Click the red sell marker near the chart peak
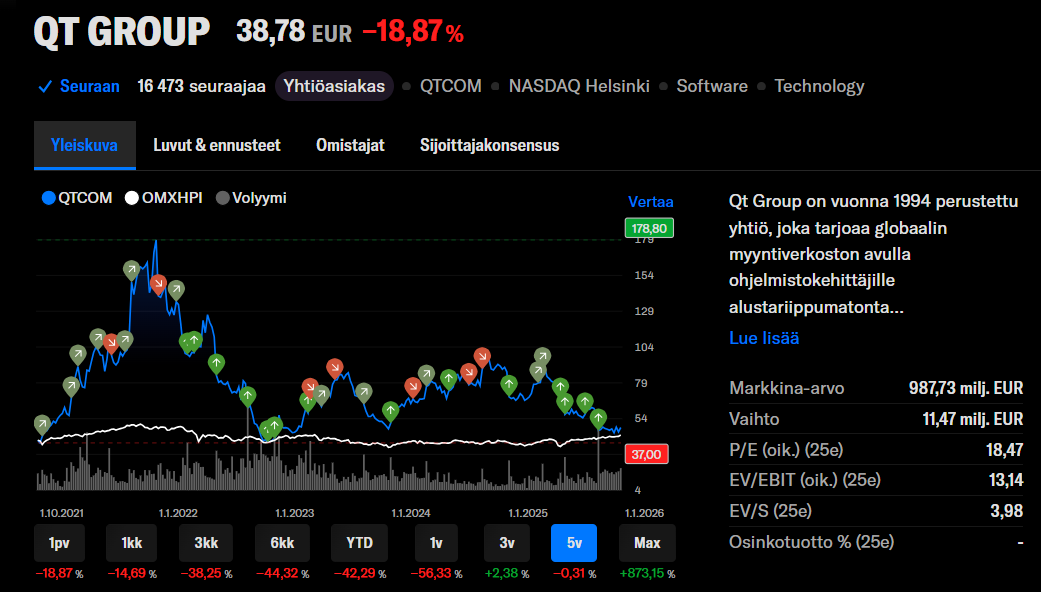 [158, 283]
